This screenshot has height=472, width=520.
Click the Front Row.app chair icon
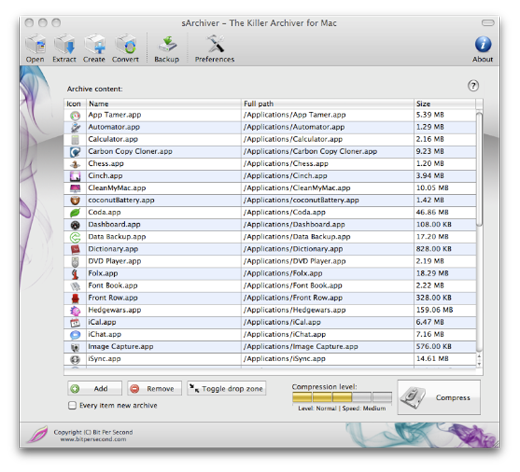point(75,298)
